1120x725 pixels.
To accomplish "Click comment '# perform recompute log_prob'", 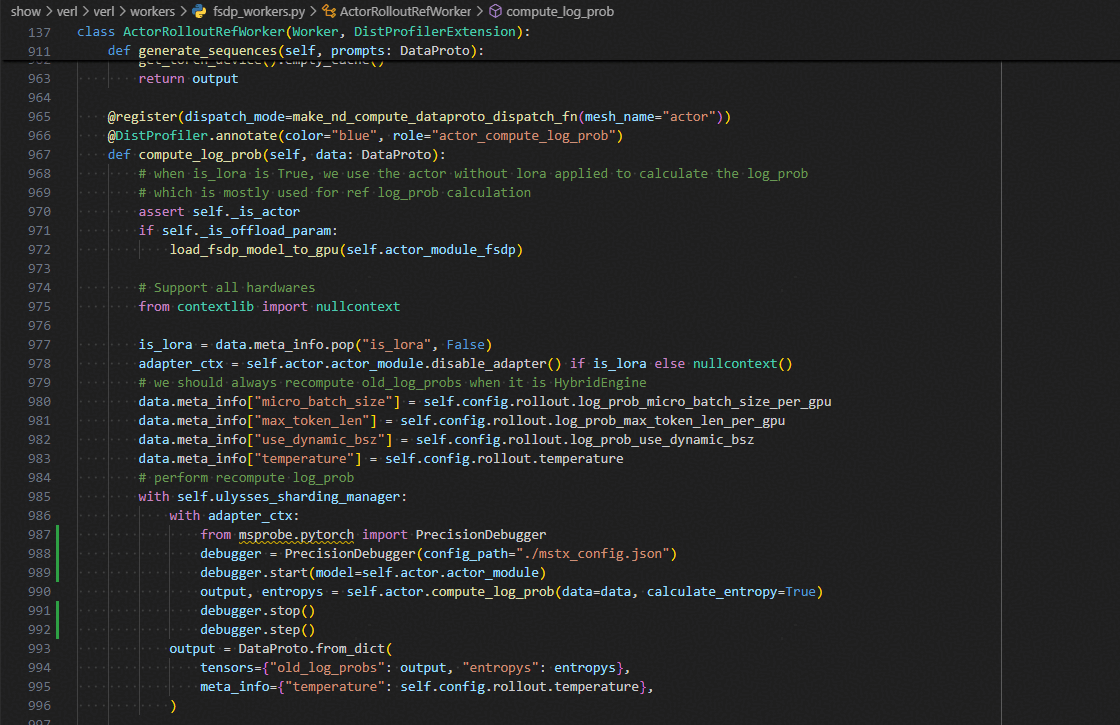I will 246,478.
